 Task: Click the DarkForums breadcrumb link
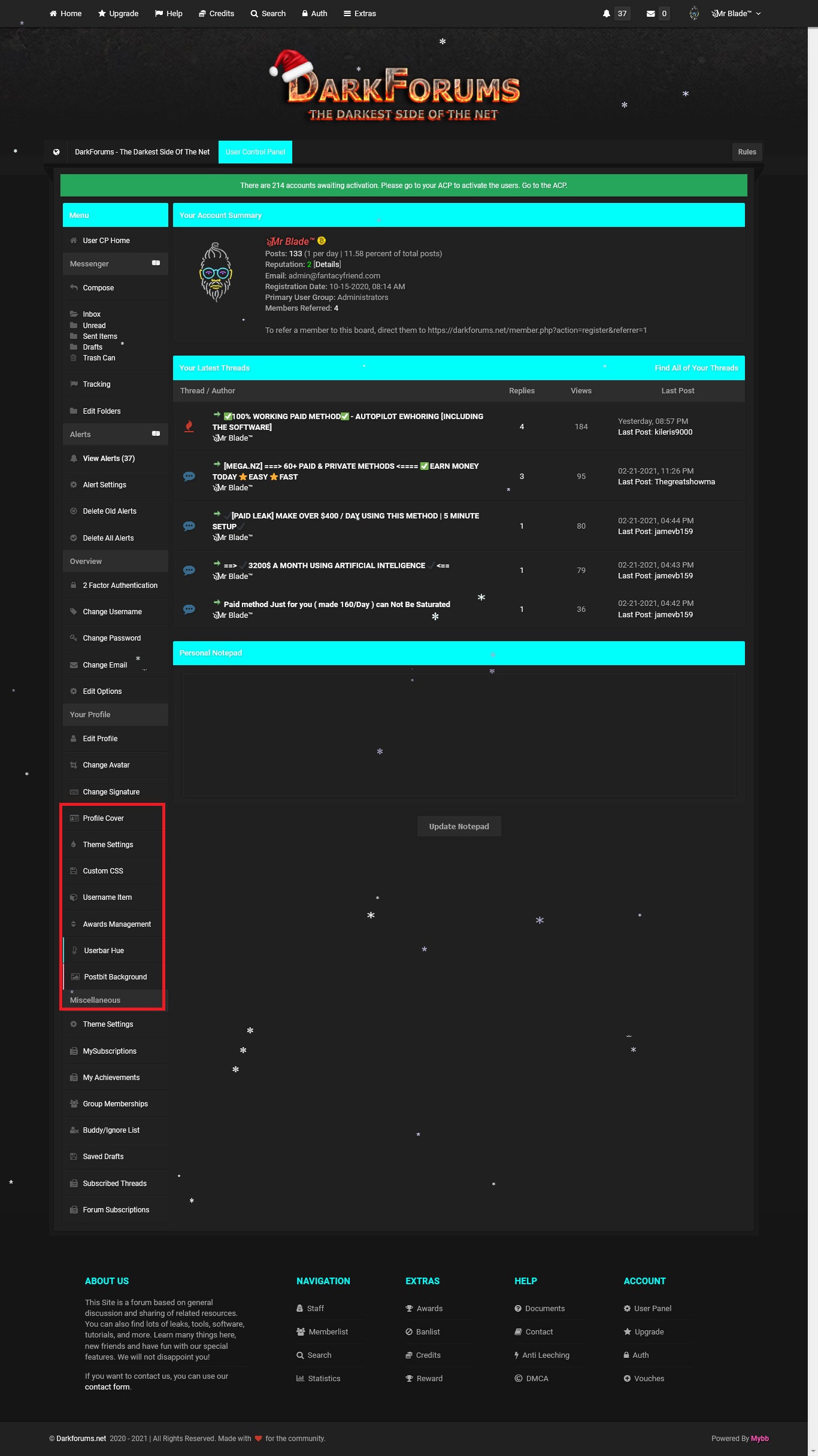(x=142, y=152)
